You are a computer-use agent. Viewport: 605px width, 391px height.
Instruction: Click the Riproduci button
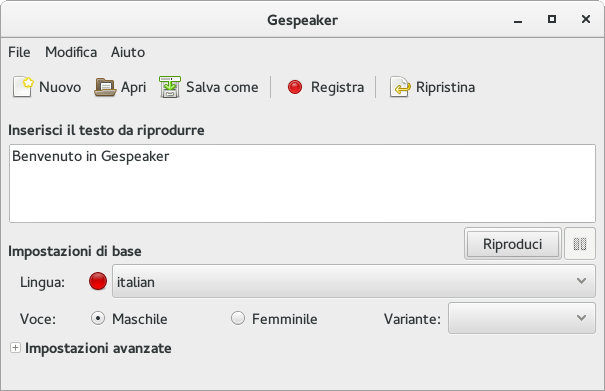click(x=513, y=244)
